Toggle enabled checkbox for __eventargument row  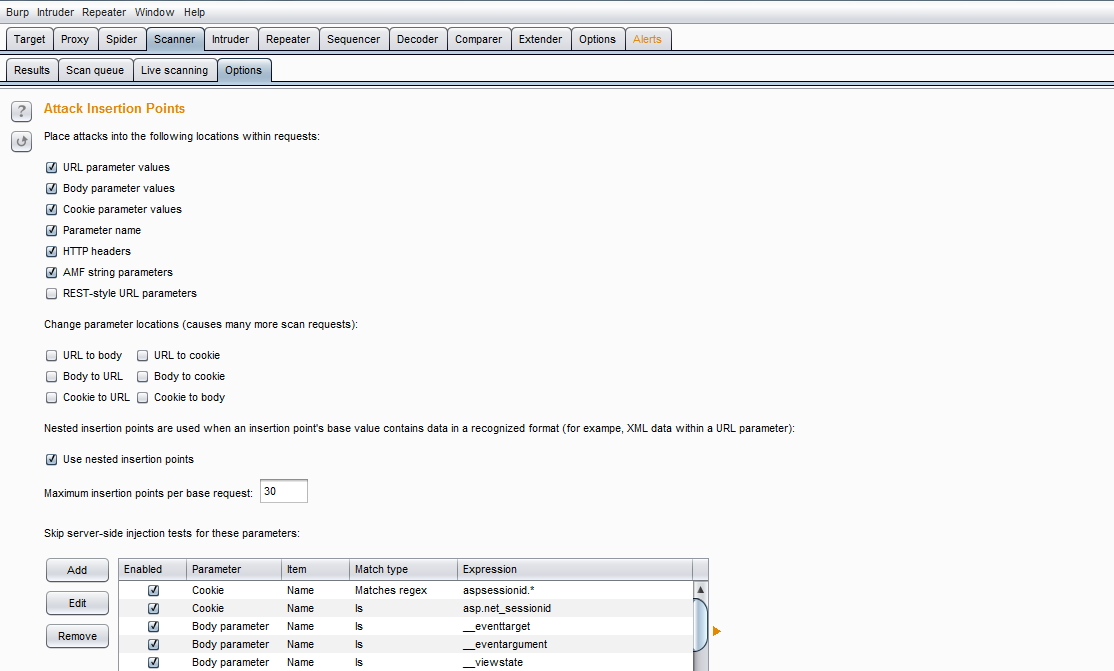153,645
